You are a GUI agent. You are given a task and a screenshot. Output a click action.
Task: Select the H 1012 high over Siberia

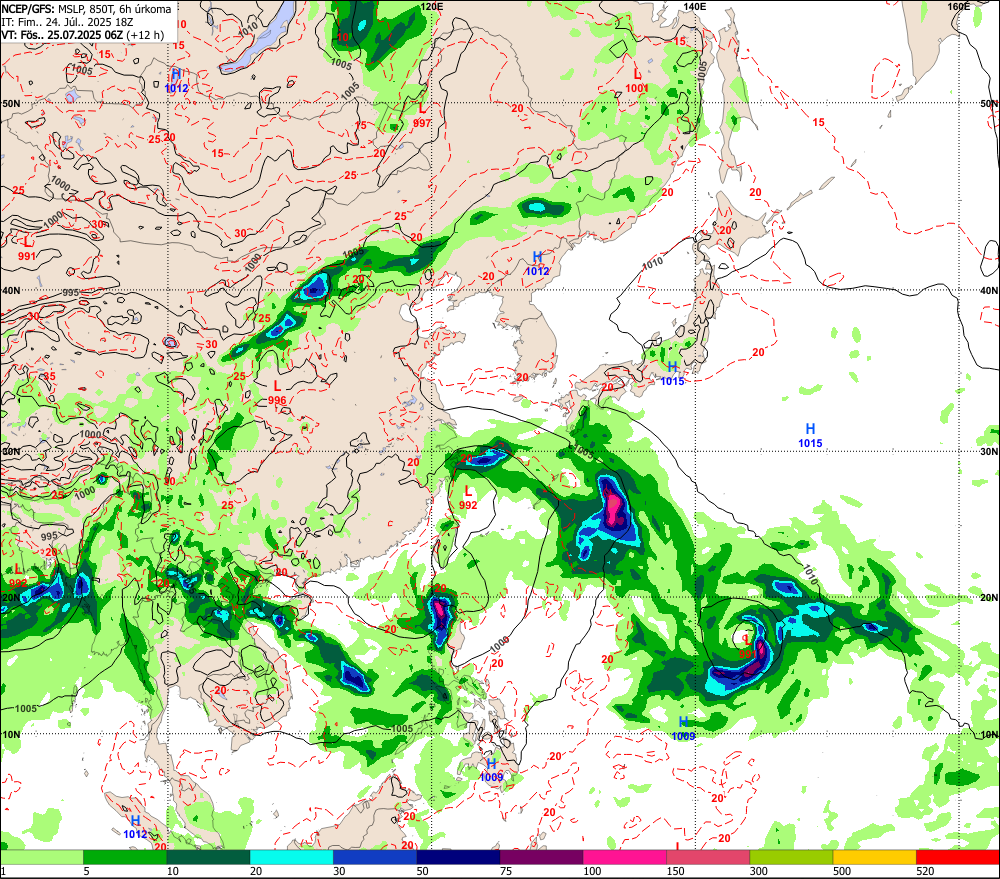coord(177,81)
